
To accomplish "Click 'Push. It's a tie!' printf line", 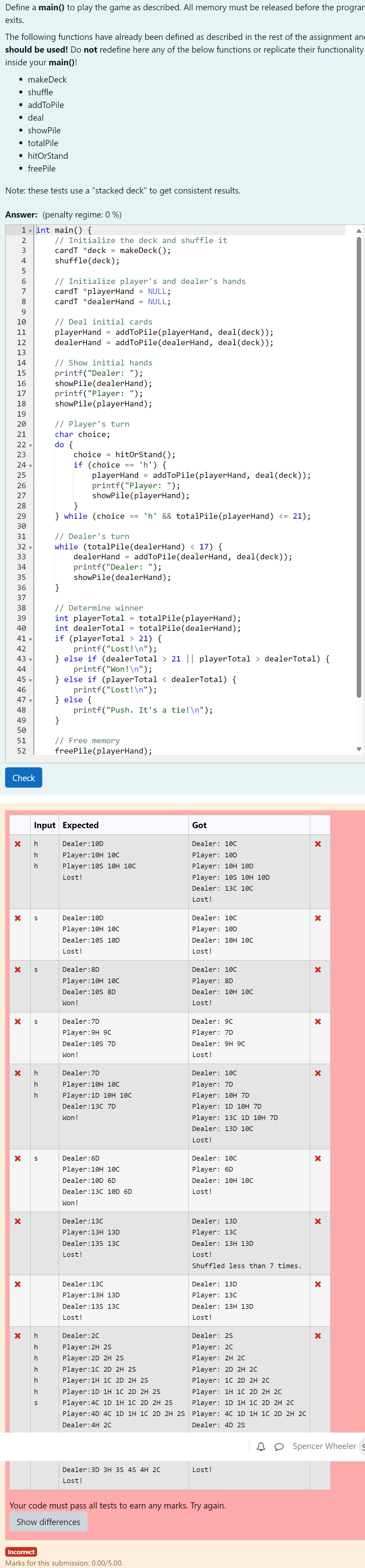I will pos(143,710).
